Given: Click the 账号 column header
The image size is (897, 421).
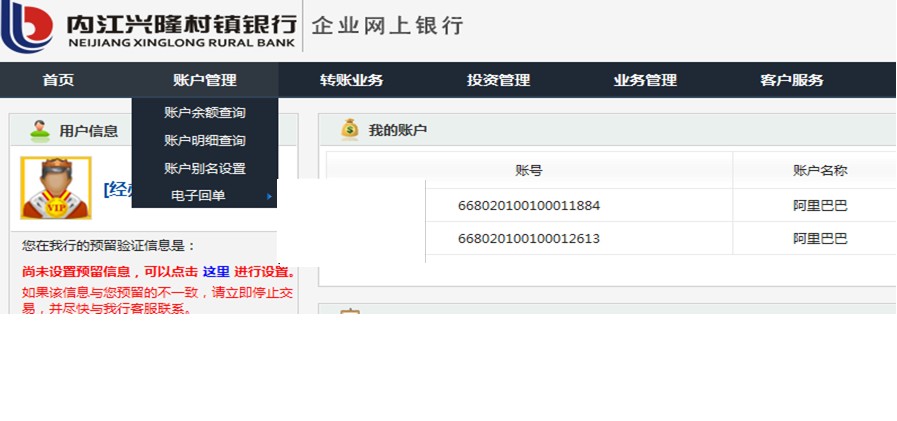Looking at the screenshot, I should [x=528, y=171].
